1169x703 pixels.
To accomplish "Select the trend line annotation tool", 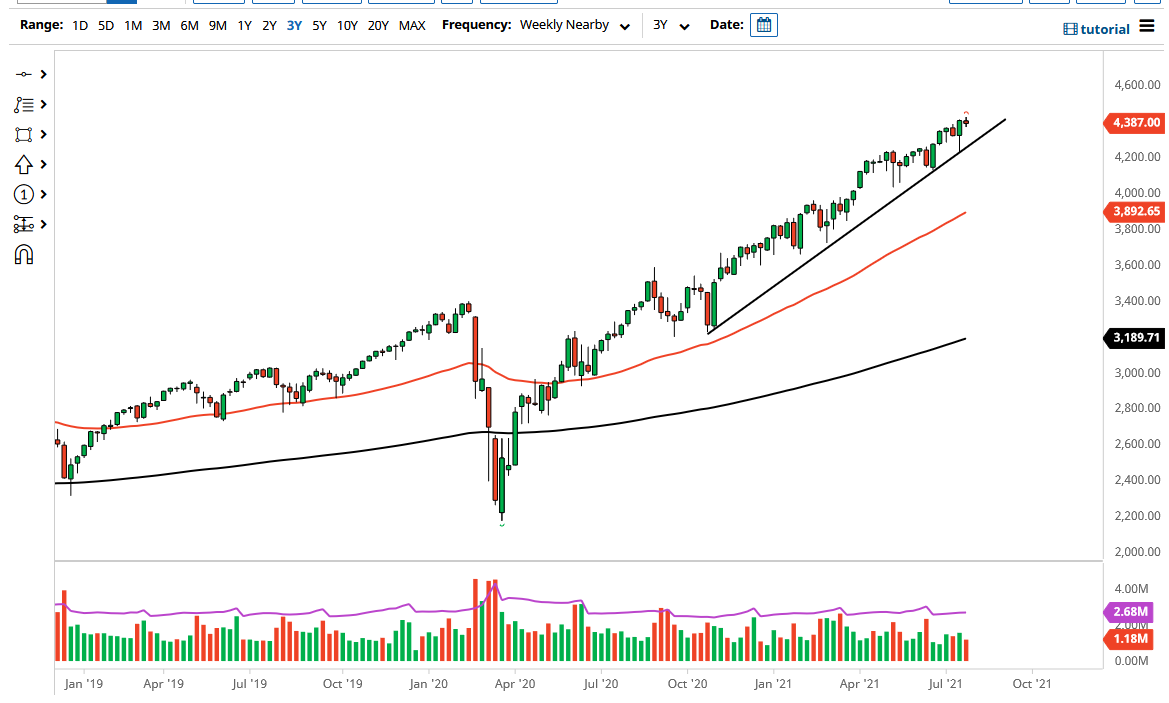I will (x=24, y=104).
